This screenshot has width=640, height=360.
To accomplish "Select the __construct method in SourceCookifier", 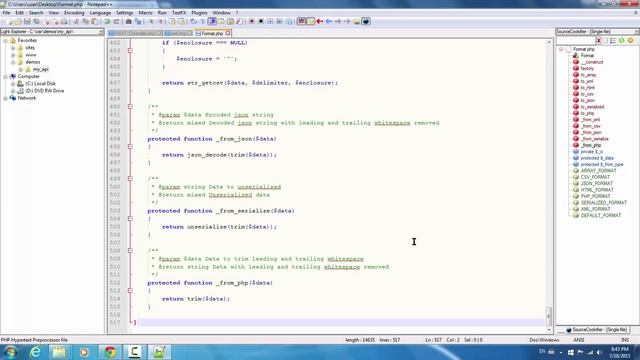I will 592,62.
